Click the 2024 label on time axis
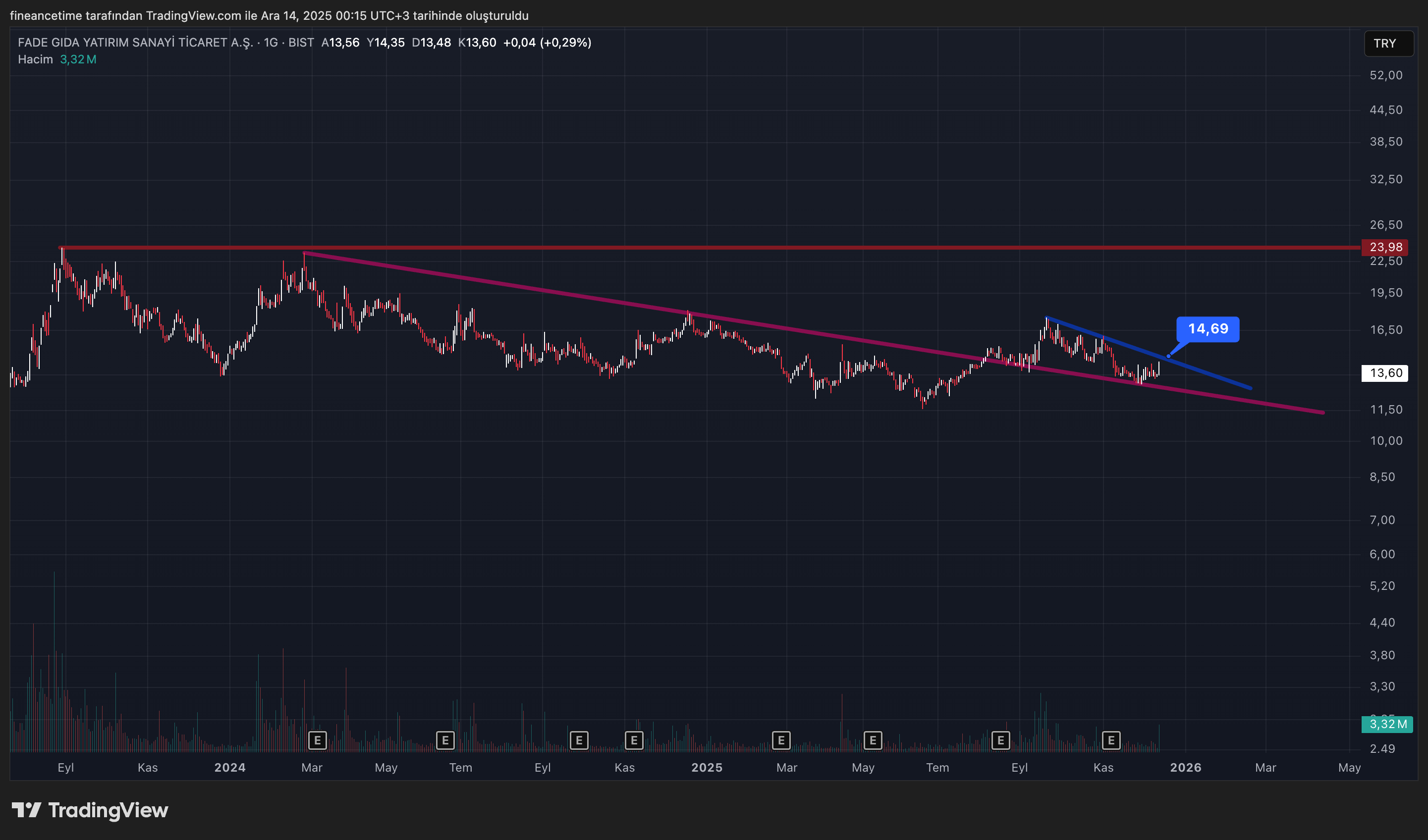The image size is (1428, 840). click(229, 768)
